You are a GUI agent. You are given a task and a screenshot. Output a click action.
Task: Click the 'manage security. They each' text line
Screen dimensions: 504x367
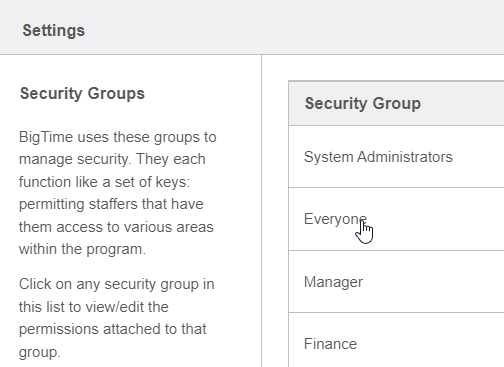coord(112,159)
